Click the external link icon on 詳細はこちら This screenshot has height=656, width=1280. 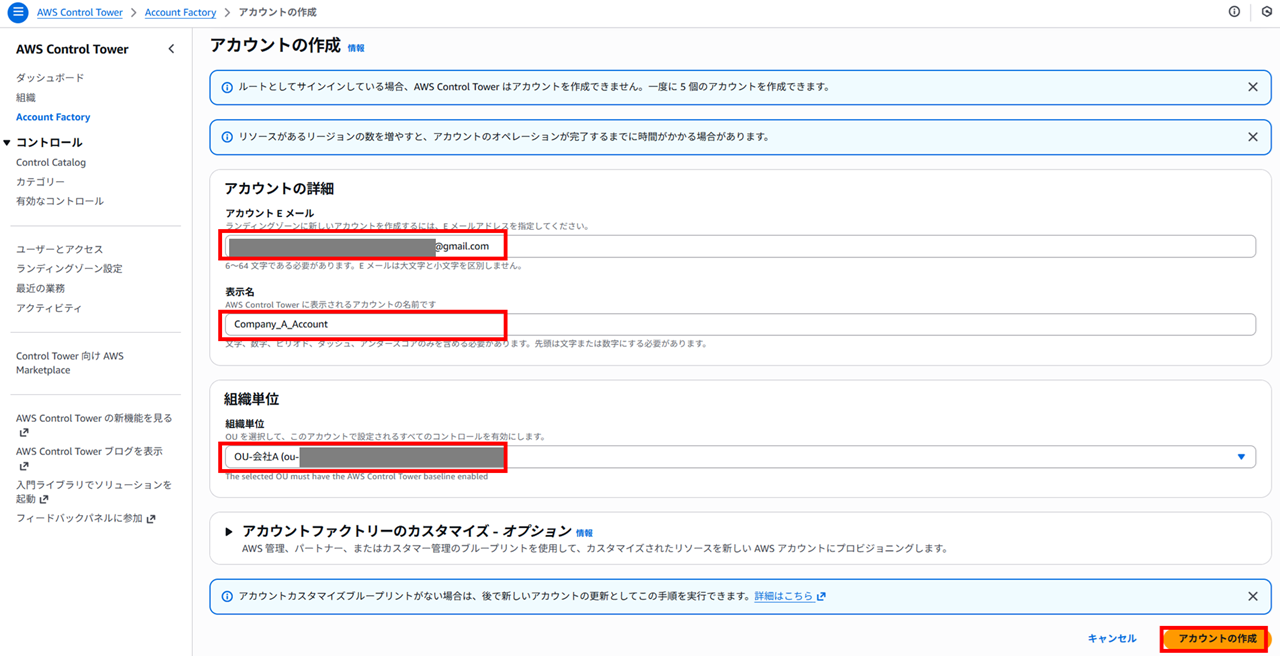tap(820, 596)
